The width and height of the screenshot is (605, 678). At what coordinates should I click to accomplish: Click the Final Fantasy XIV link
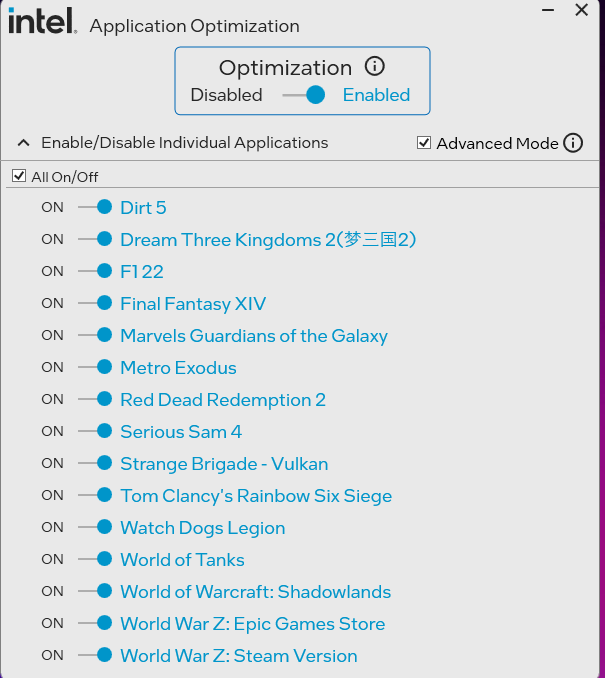[x=193, y=303]
